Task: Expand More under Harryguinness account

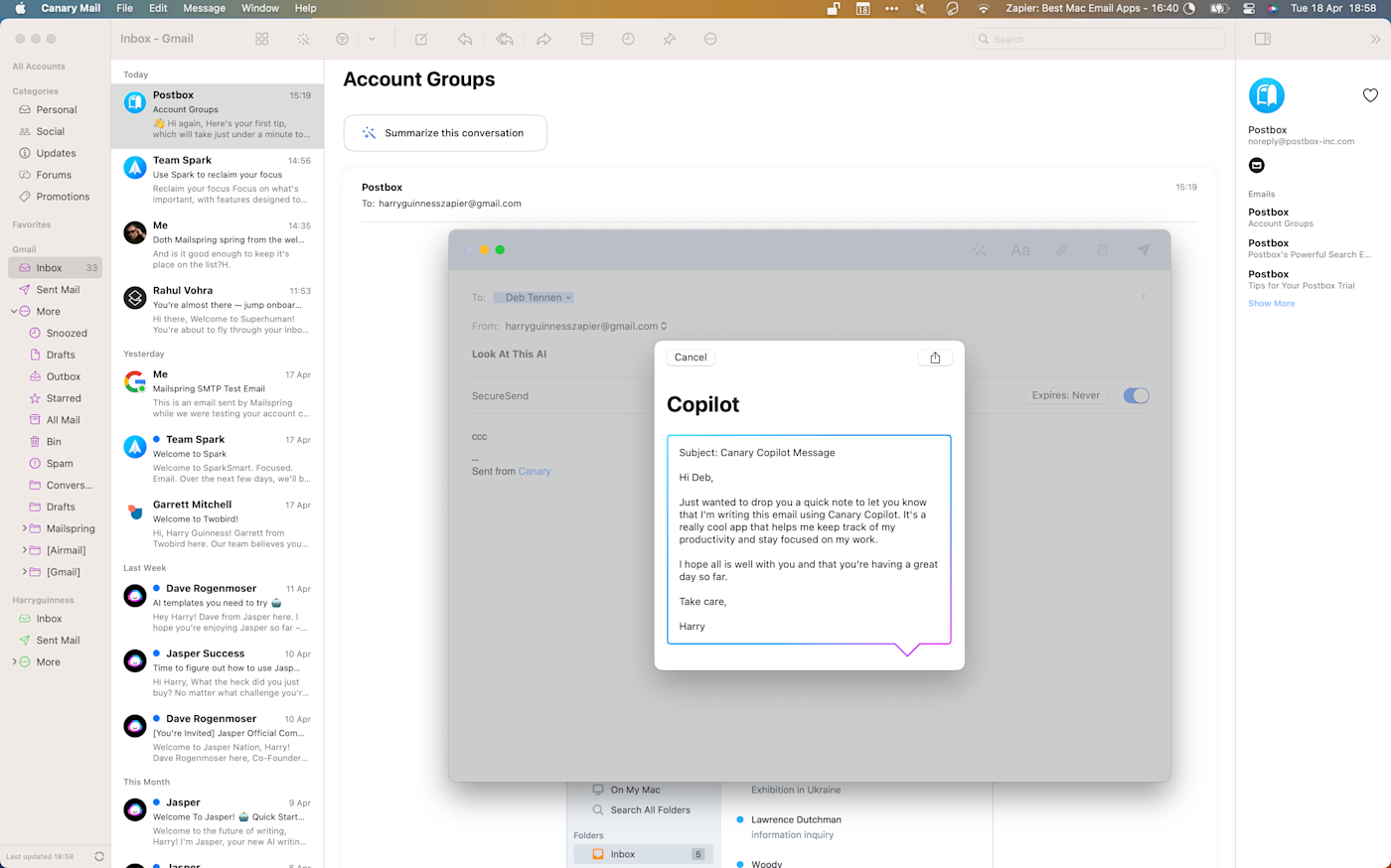Action: tap(14, 661)
